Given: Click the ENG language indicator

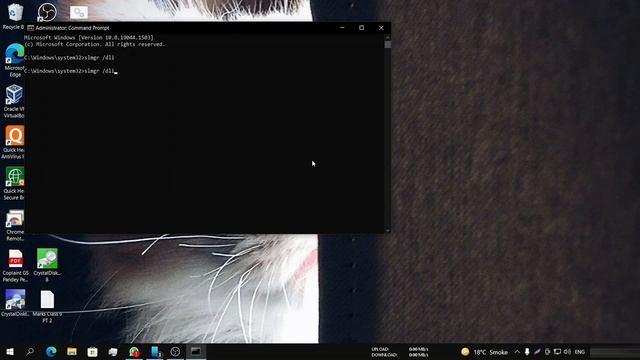Looking at the screenshot, I should click(x=580, y=352).
